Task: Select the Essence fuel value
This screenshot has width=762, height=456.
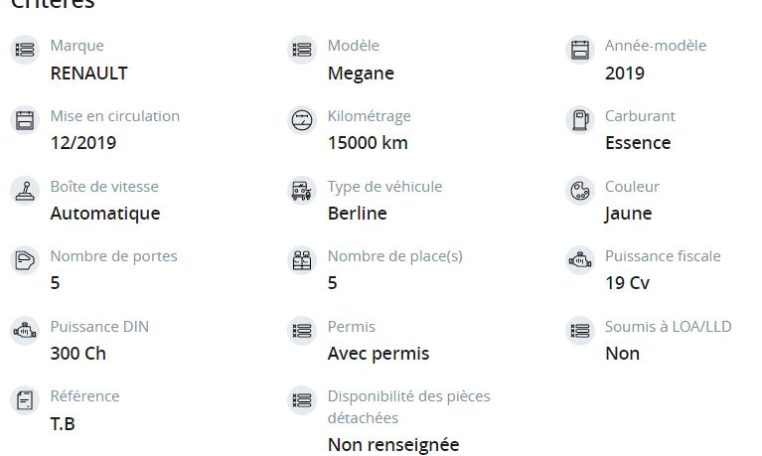Action: [638, 143]
